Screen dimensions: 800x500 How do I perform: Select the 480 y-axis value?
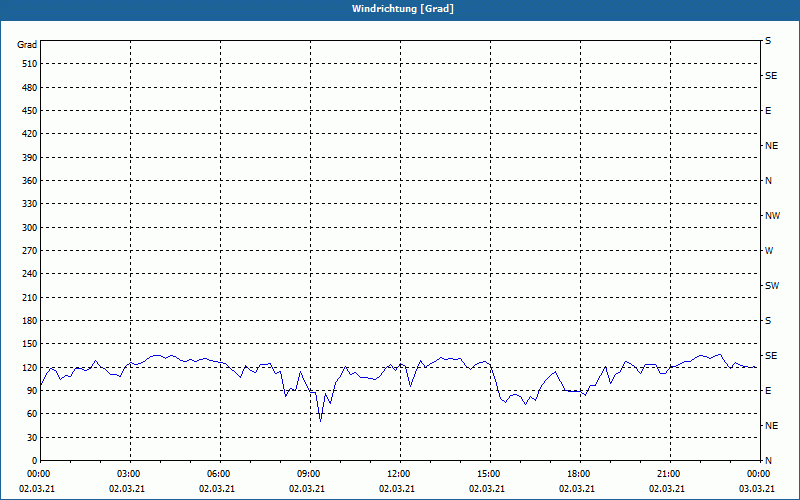30,87
